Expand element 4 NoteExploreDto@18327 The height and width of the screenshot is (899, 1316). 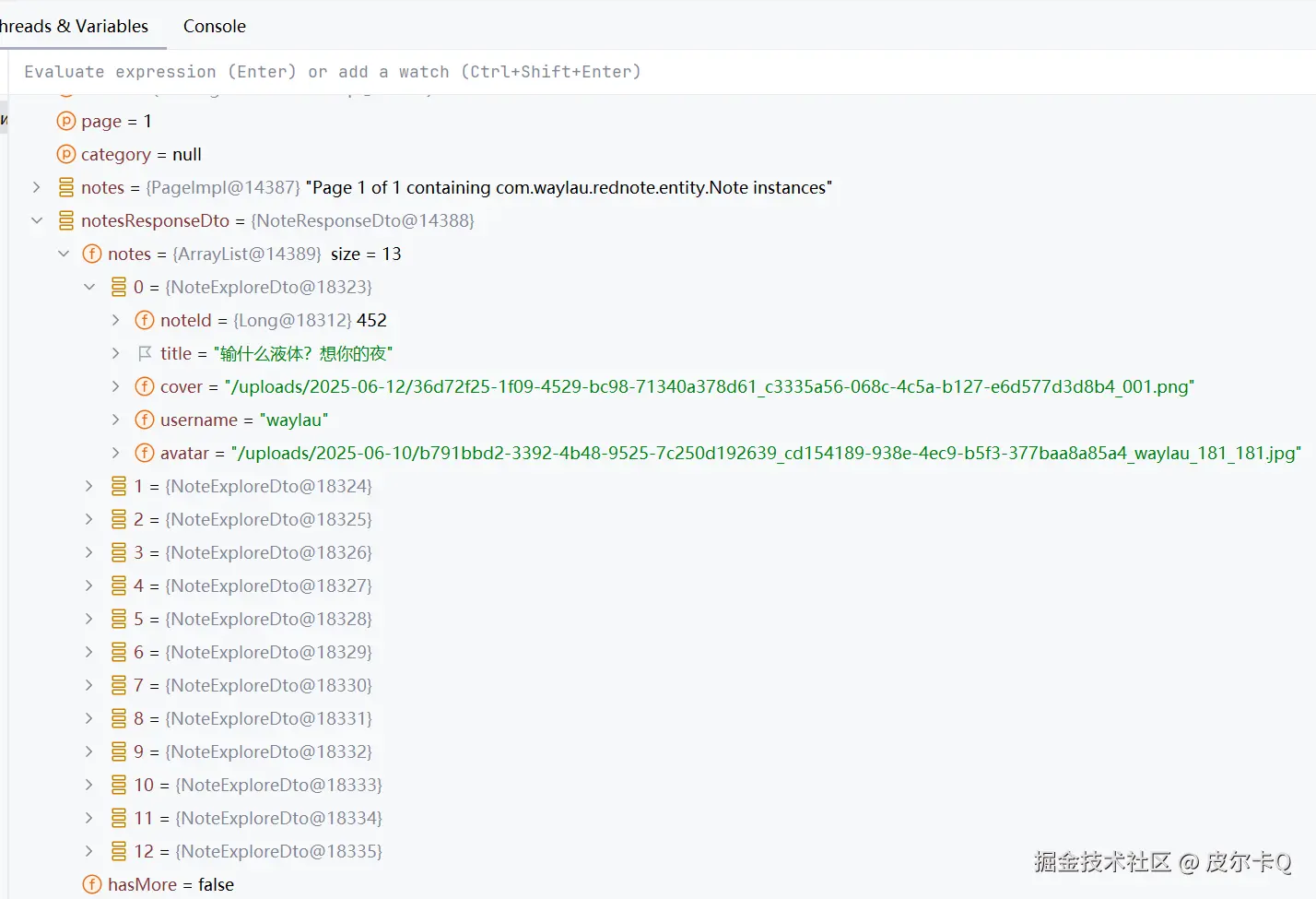pyautogui.click(x=89, y=586)
